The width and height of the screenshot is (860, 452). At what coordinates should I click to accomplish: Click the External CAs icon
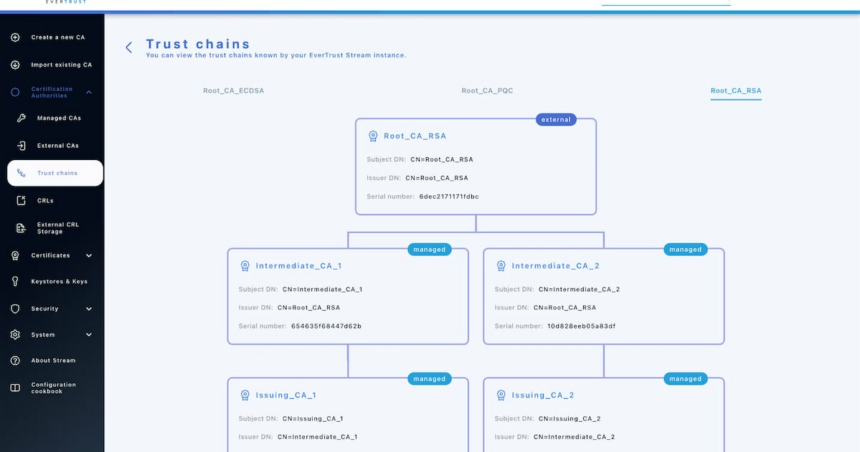coord(22,146)
